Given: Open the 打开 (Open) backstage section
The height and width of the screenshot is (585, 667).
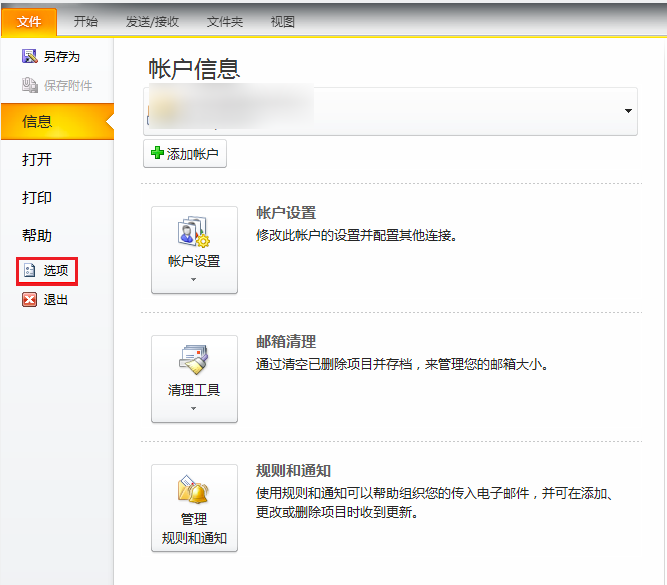Looking at the screenshot, I should pos(38,160).
